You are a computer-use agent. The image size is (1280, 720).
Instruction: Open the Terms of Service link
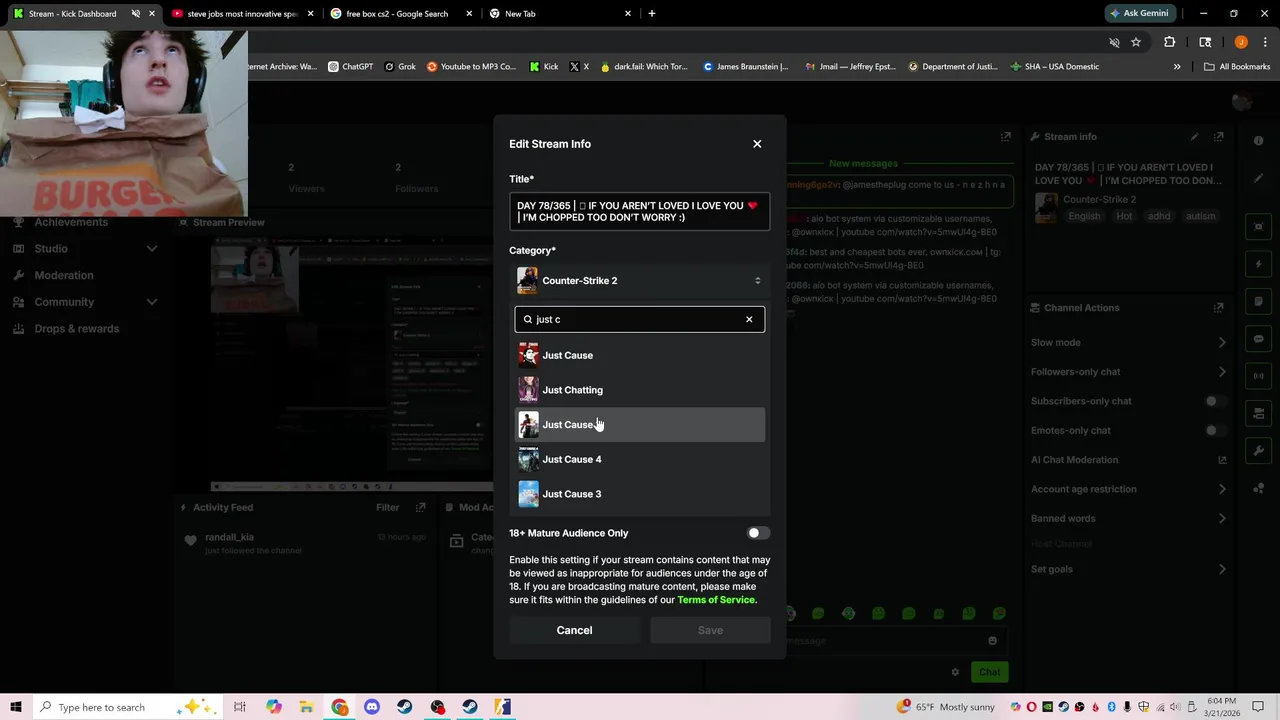coord(716,600)
